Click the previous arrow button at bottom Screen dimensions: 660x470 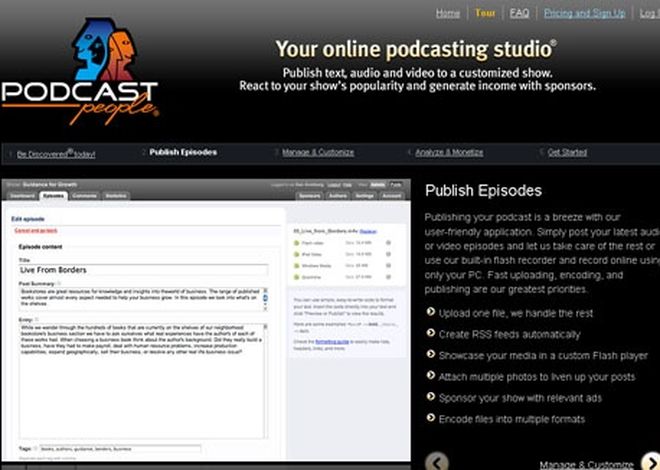coord(436,462)
